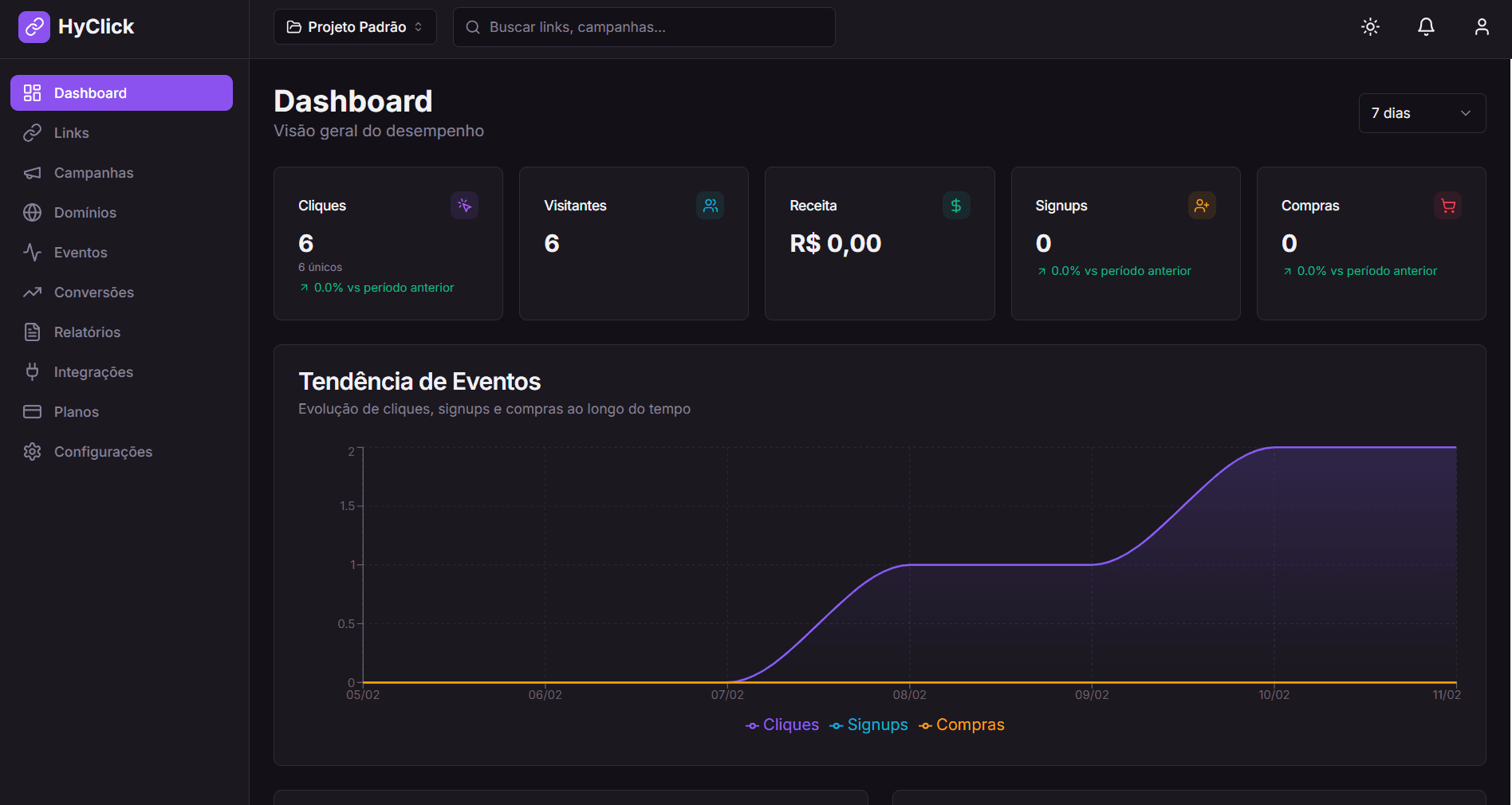Click the cursor icon on the Cliques card
Image resolution: width=1512 pixels, height=805 pixels.
click(x=464, y=206)
